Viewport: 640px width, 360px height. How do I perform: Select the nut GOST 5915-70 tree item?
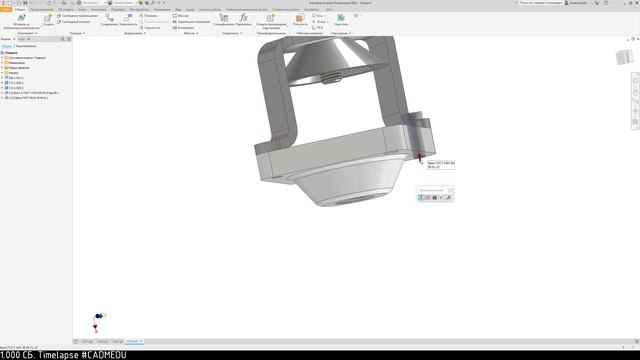[28, 98]
